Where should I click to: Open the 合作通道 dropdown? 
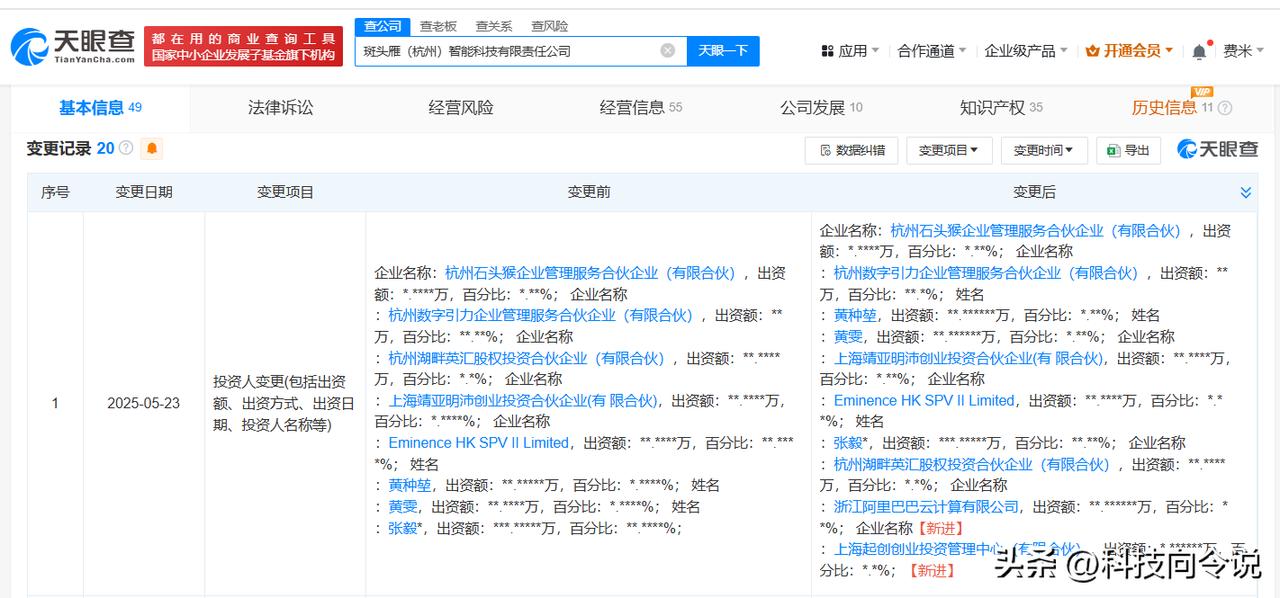pyautogui.click(x=932, y=51)
